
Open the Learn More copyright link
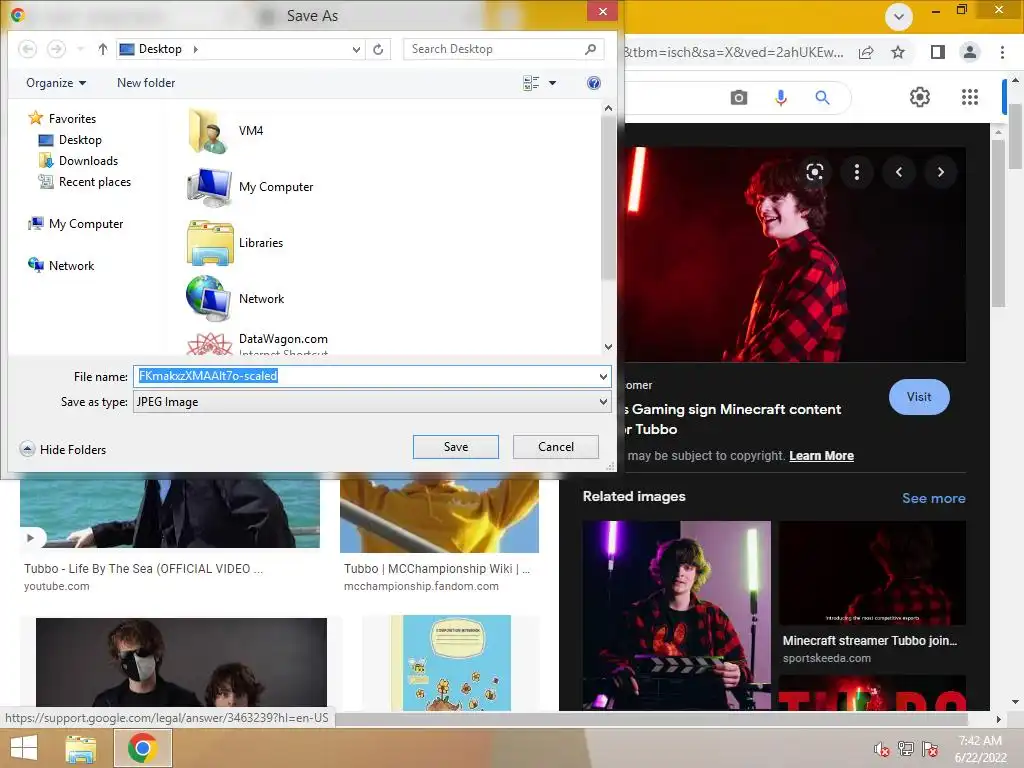point(822,456)
